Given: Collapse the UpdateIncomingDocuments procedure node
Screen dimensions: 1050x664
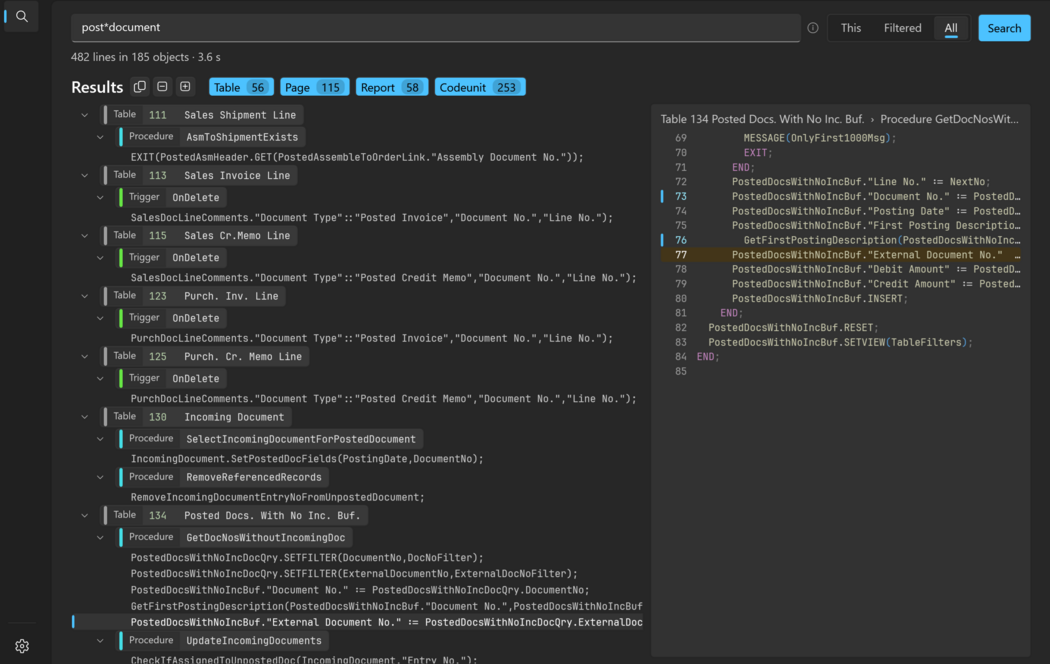Looking at the screenshot, I should [100, 641].
